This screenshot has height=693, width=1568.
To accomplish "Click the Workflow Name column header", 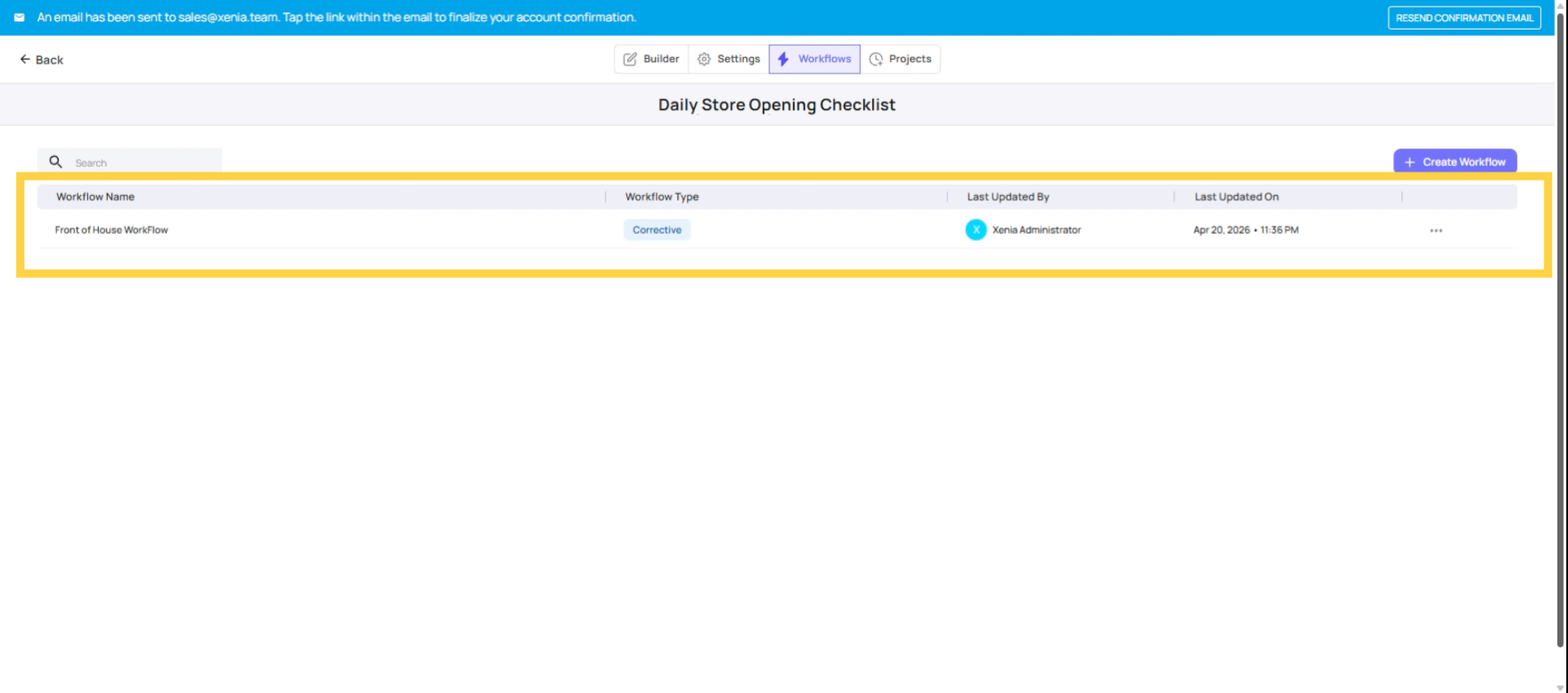I will [96, 197].
